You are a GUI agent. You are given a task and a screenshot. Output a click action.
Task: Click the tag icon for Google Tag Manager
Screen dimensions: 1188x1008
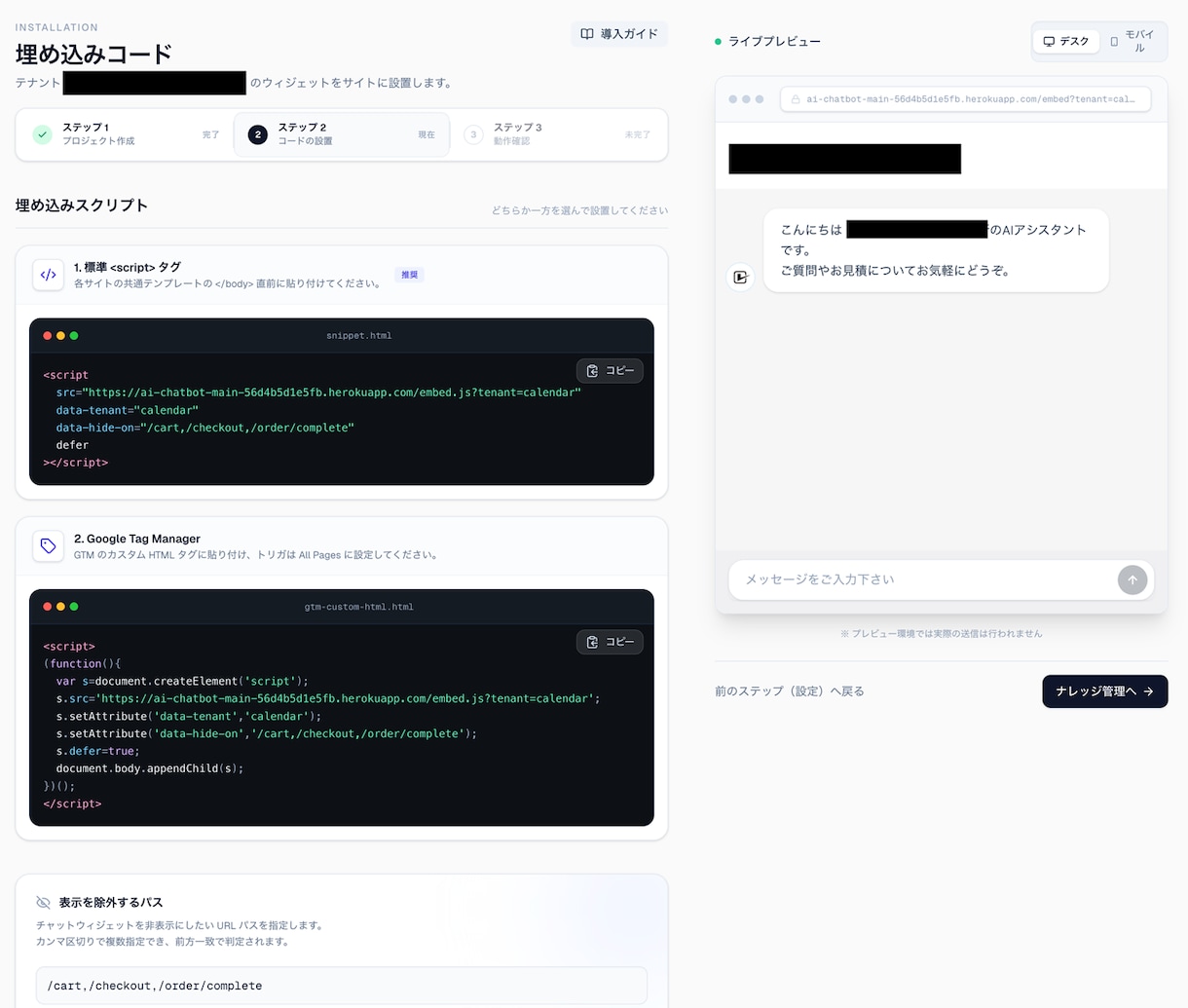point(49,546)
